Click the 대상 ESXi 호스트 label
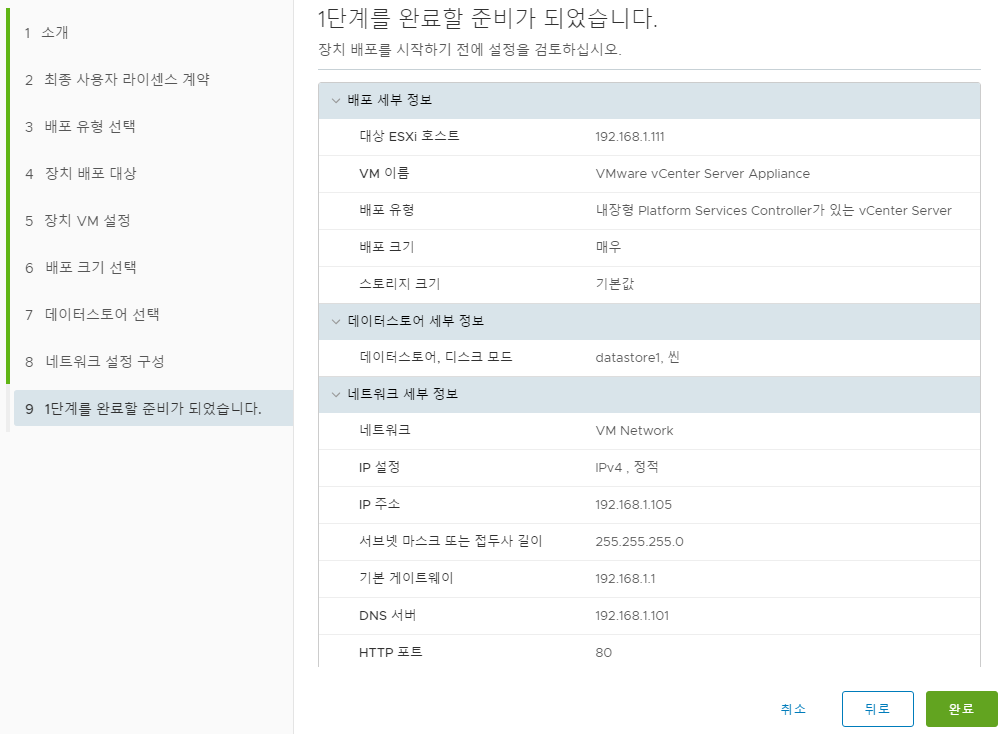1005x734 pixels. 409,136
